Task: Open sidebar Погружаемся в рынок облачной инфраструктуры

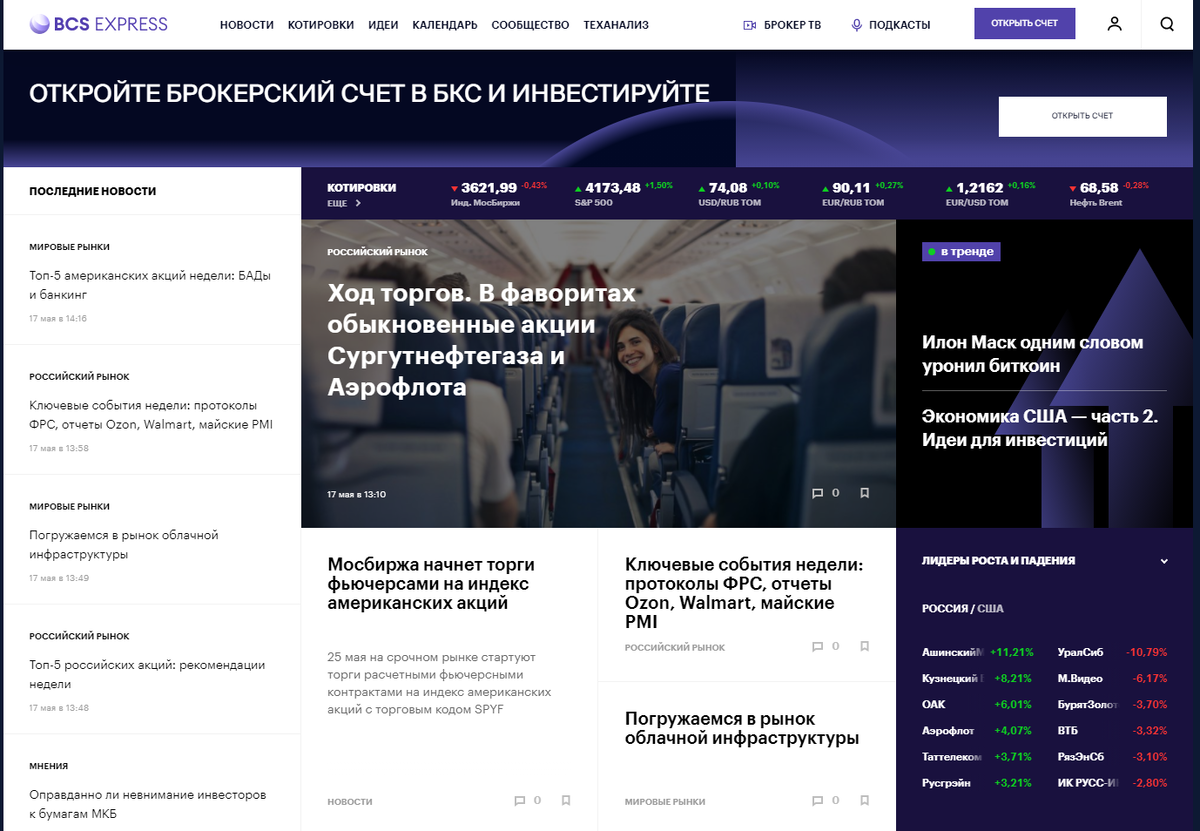Action: [x=124, y=545]
